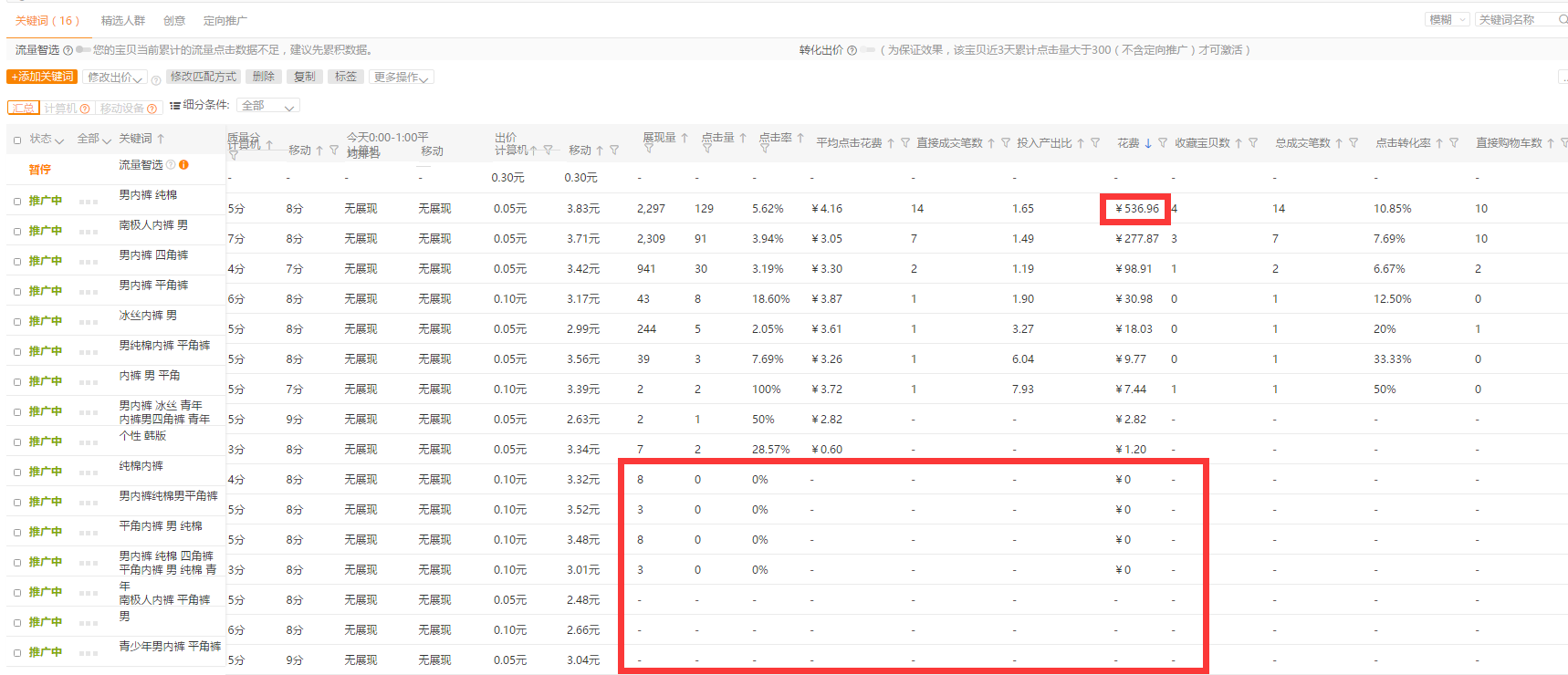
Task: Click the ¥536.96 spend value
Action: pyautogui.click(x=1136, y=209)
